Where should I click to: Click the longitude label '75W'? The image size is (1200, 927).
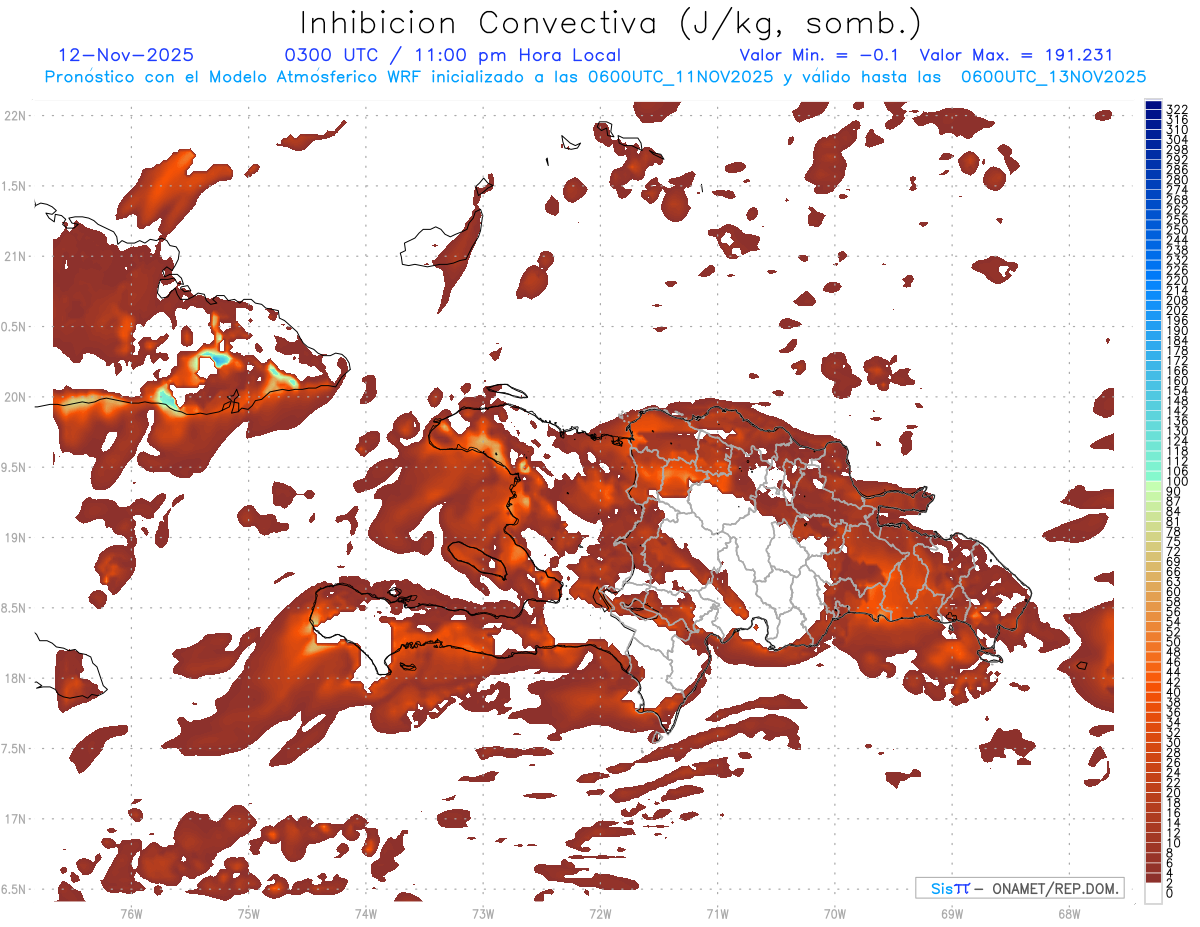[248, 914]
